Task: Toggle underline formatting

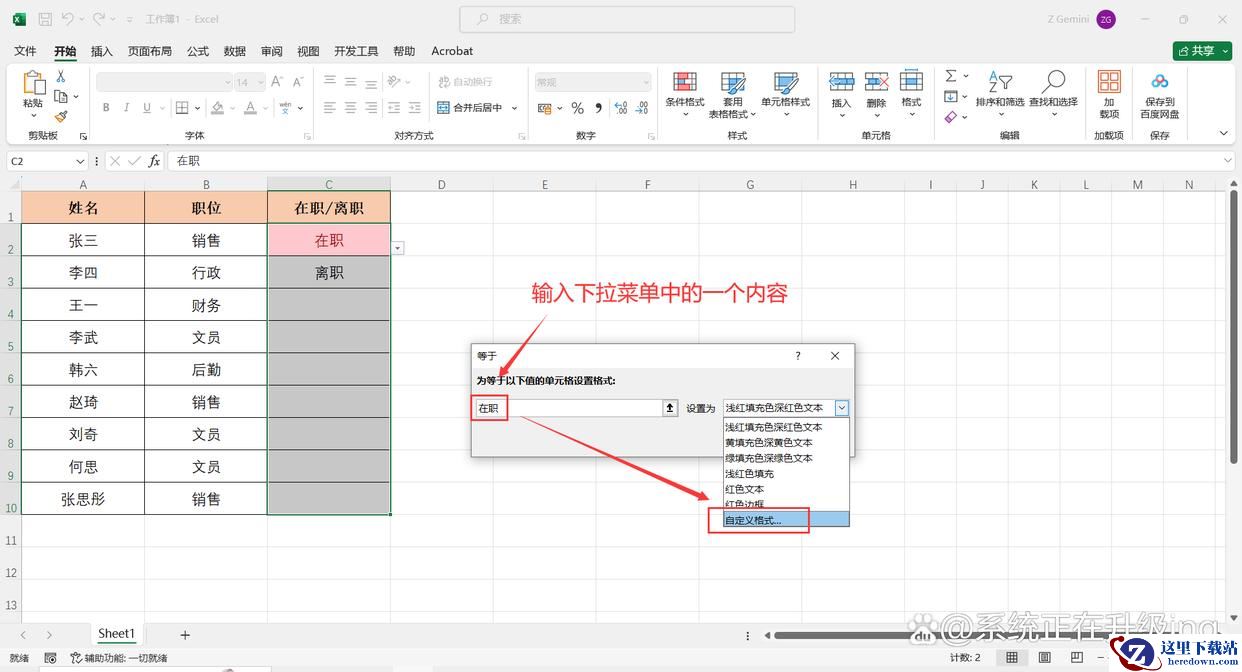Action: (x=147, y=108)
